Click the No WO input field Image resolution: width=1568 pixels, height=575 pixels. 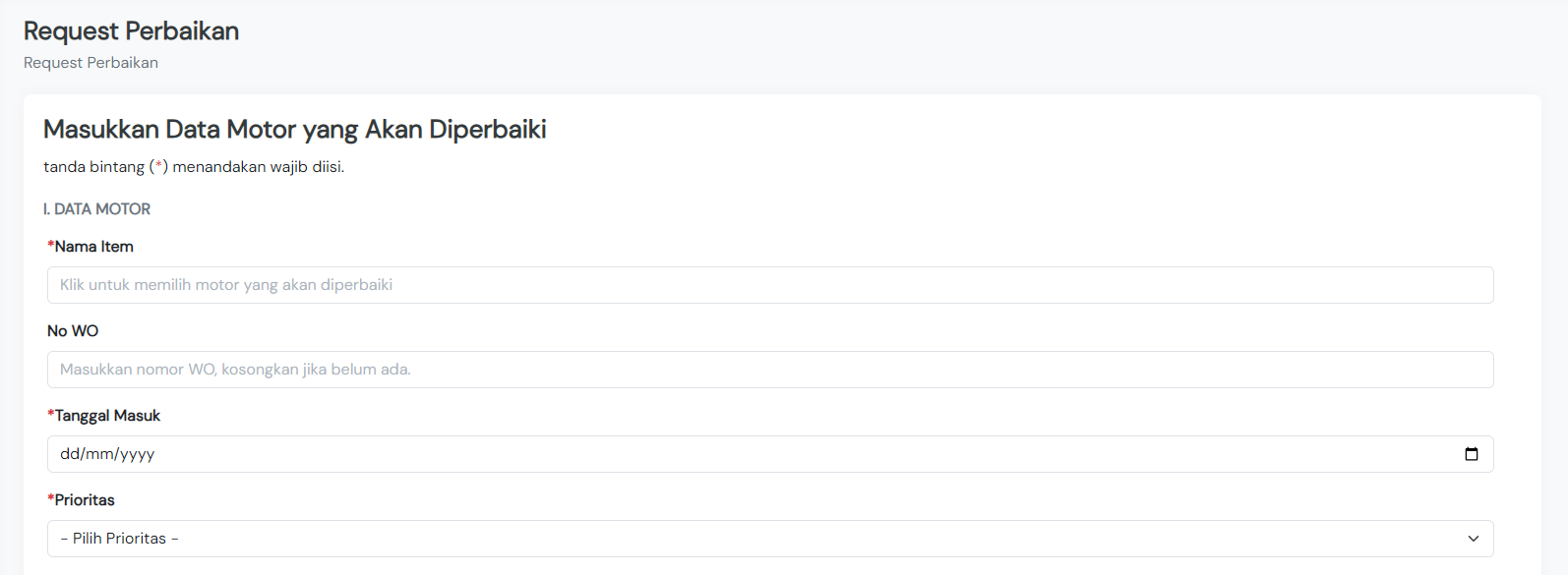769,370
